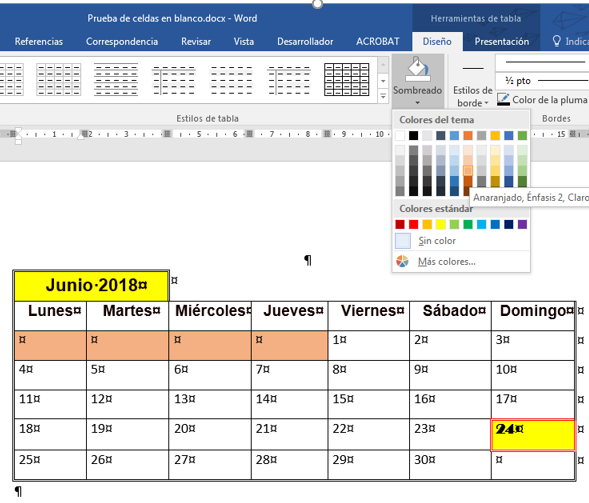This screenshot has width=589, height=503.
Task: Click the cell with date 18
Action: (51, 435)
